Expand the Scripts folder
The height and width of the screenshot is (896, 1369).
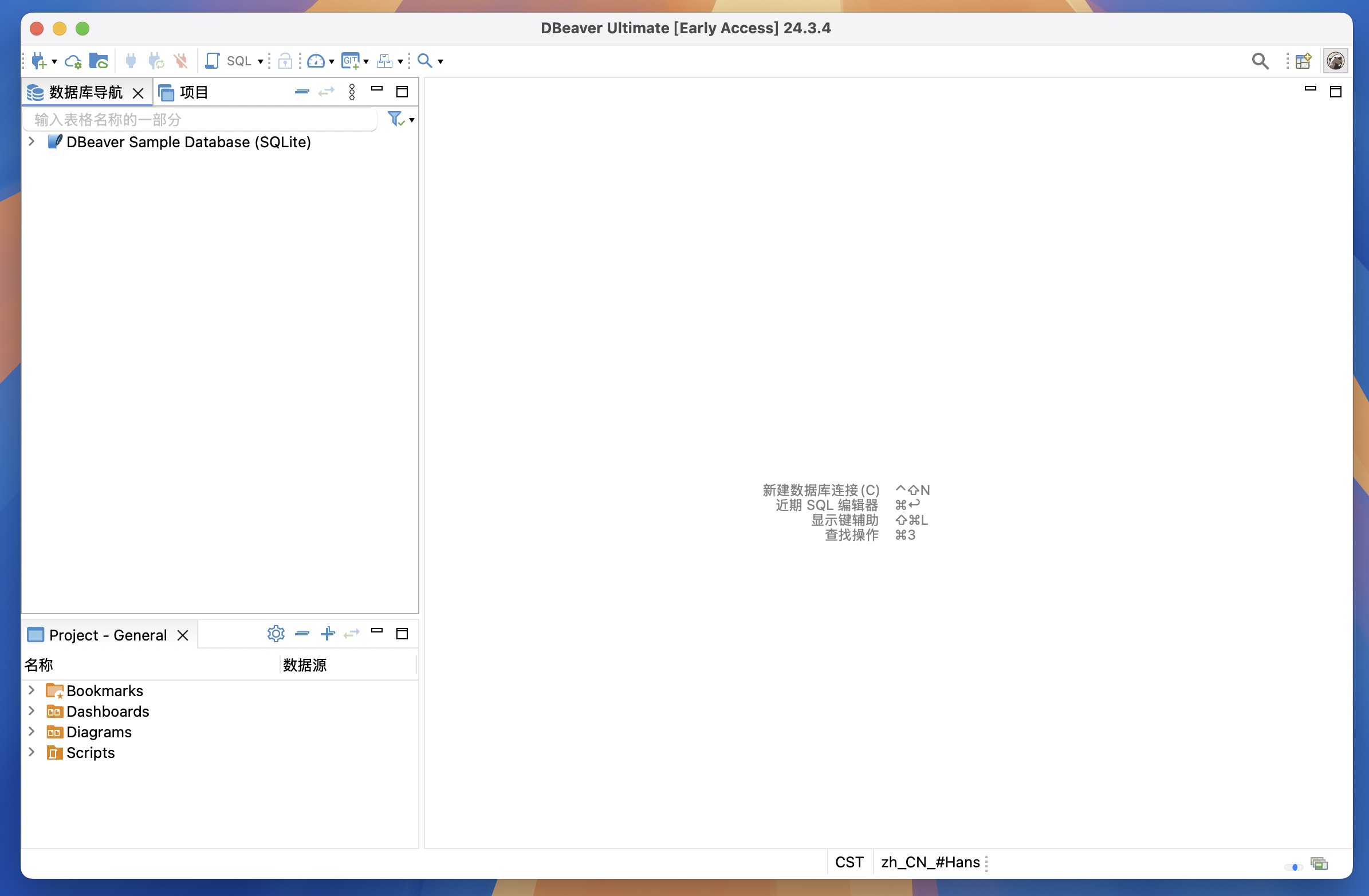[32, 752]
